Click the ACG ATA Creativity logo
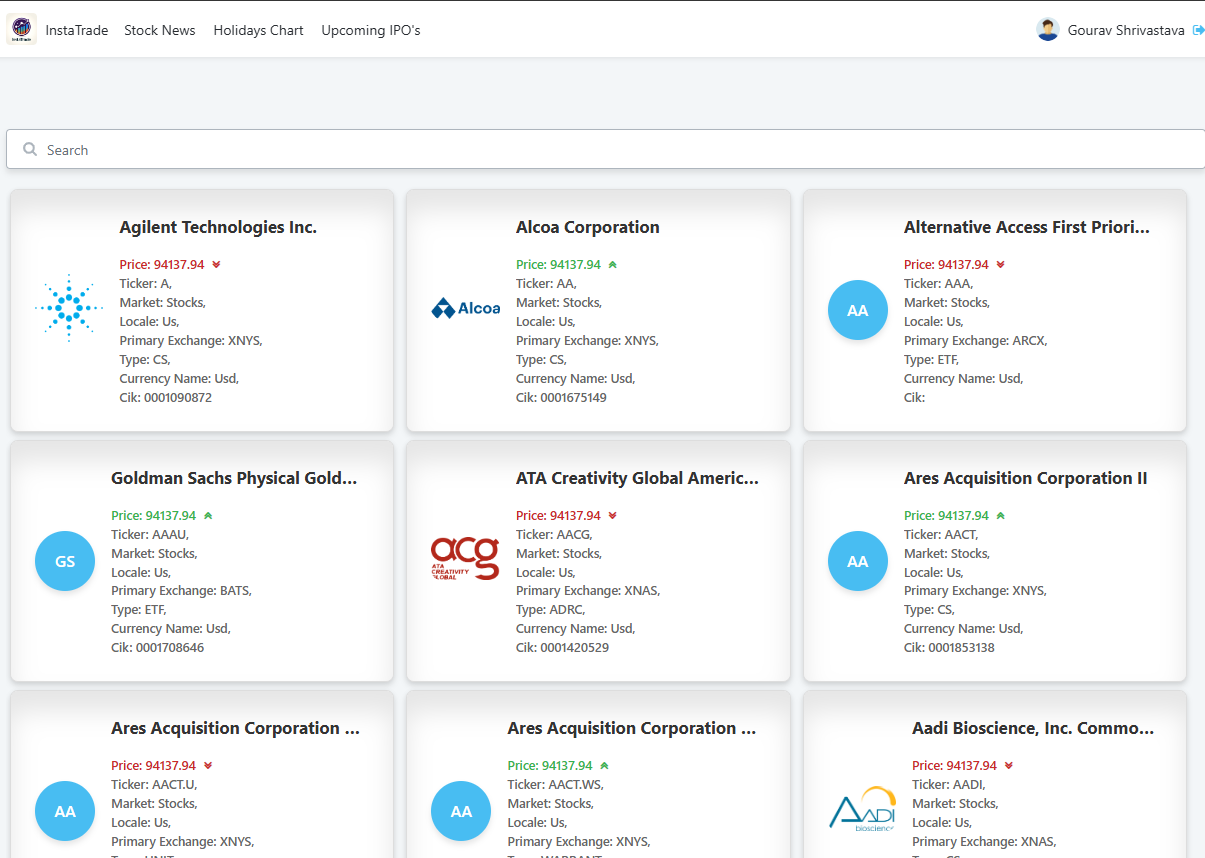This screenshot has height=858, width=1205. (x=465, y=559)
